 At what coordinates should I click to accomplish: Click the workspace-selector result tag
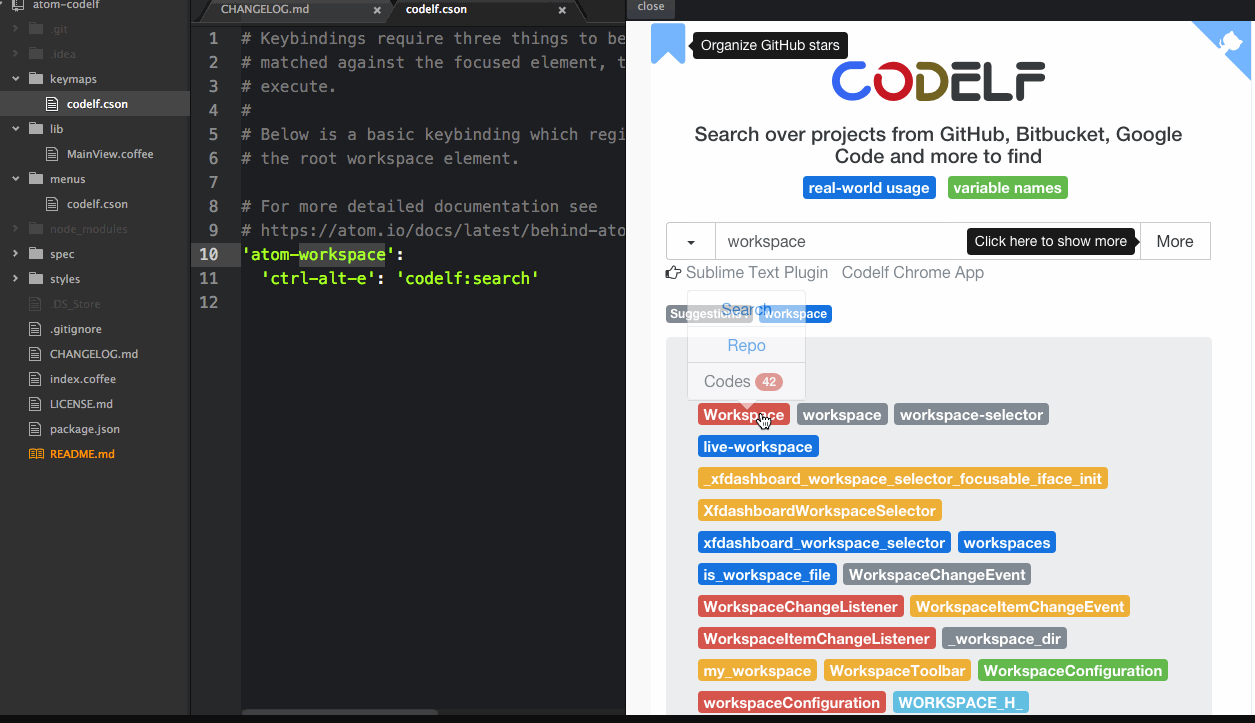971,414
